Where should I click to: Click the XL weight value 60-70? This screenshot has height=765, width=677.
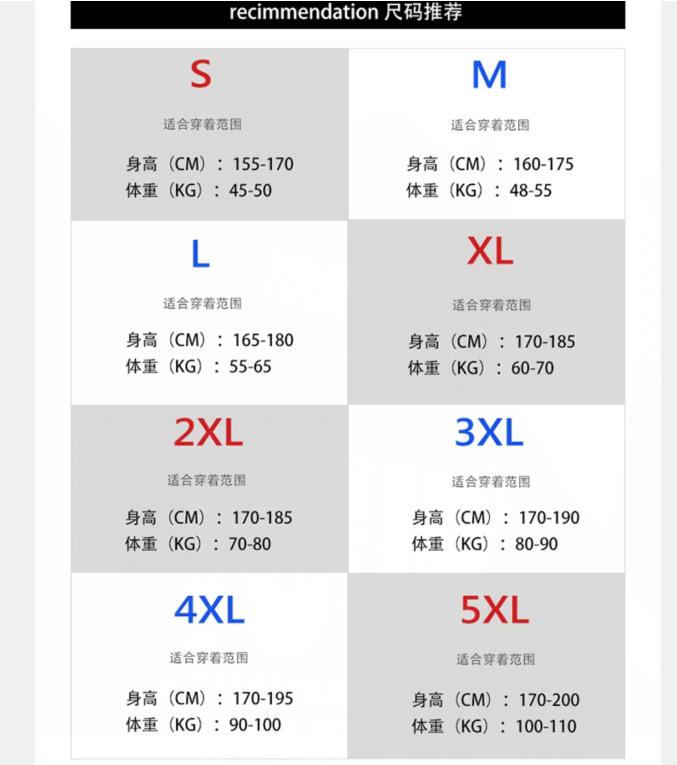coord(533,368)
